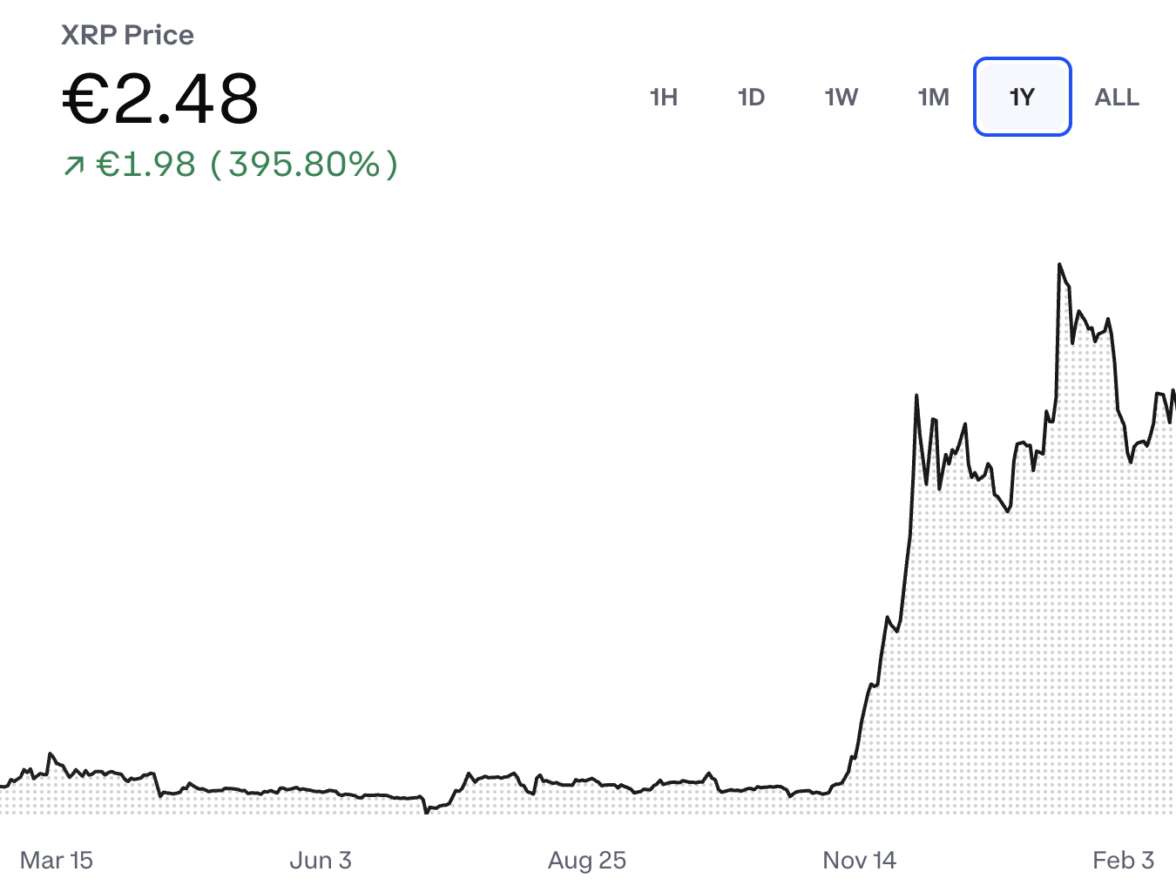Viewport: 1176px width, 892px height.
Task: Click the Feb 3 axis date
Action: click(1123, 860)
